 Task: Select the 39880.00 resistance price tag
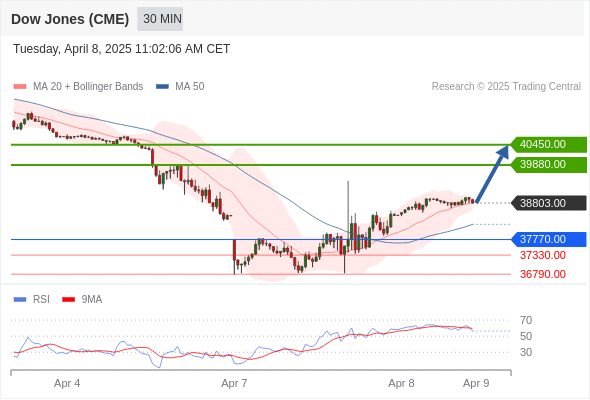[548, 165]
